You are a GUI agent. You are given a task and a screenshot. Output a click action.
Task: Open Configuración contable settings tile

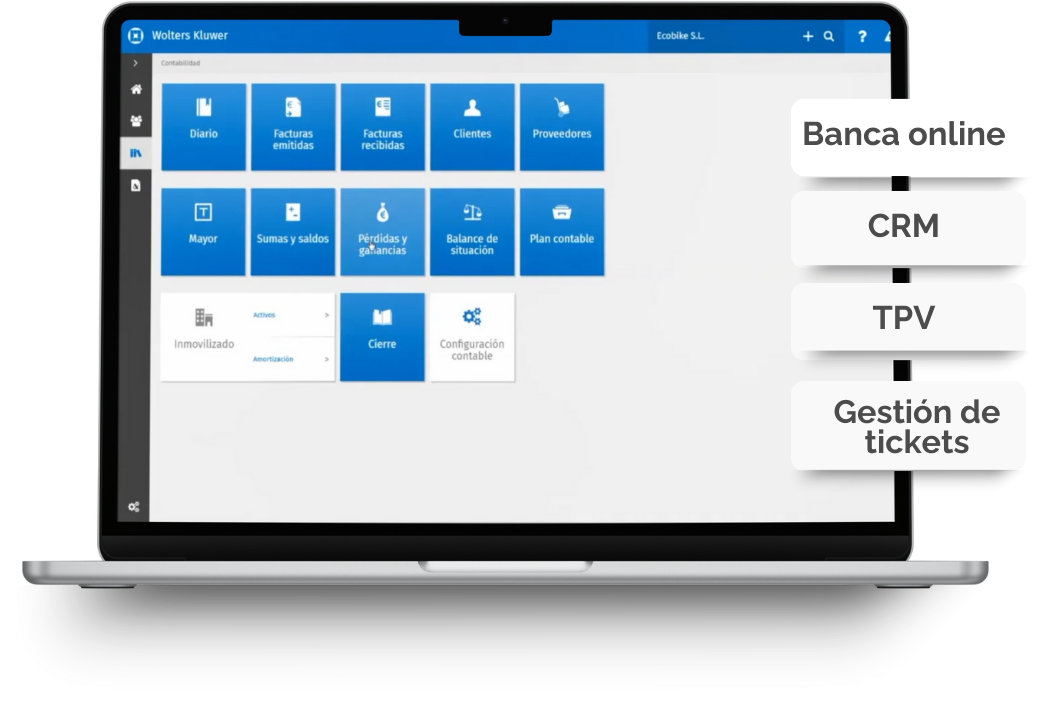(x=472, y=336)
